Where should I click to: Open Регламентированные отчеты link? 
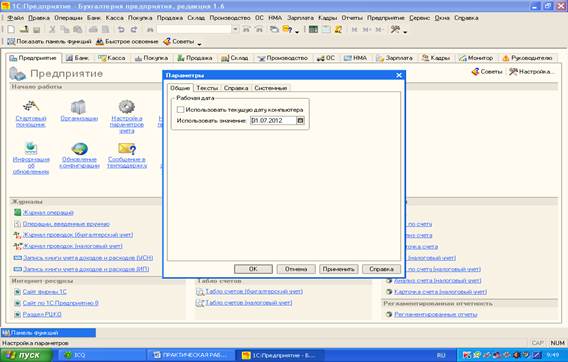tap(435, 315)
